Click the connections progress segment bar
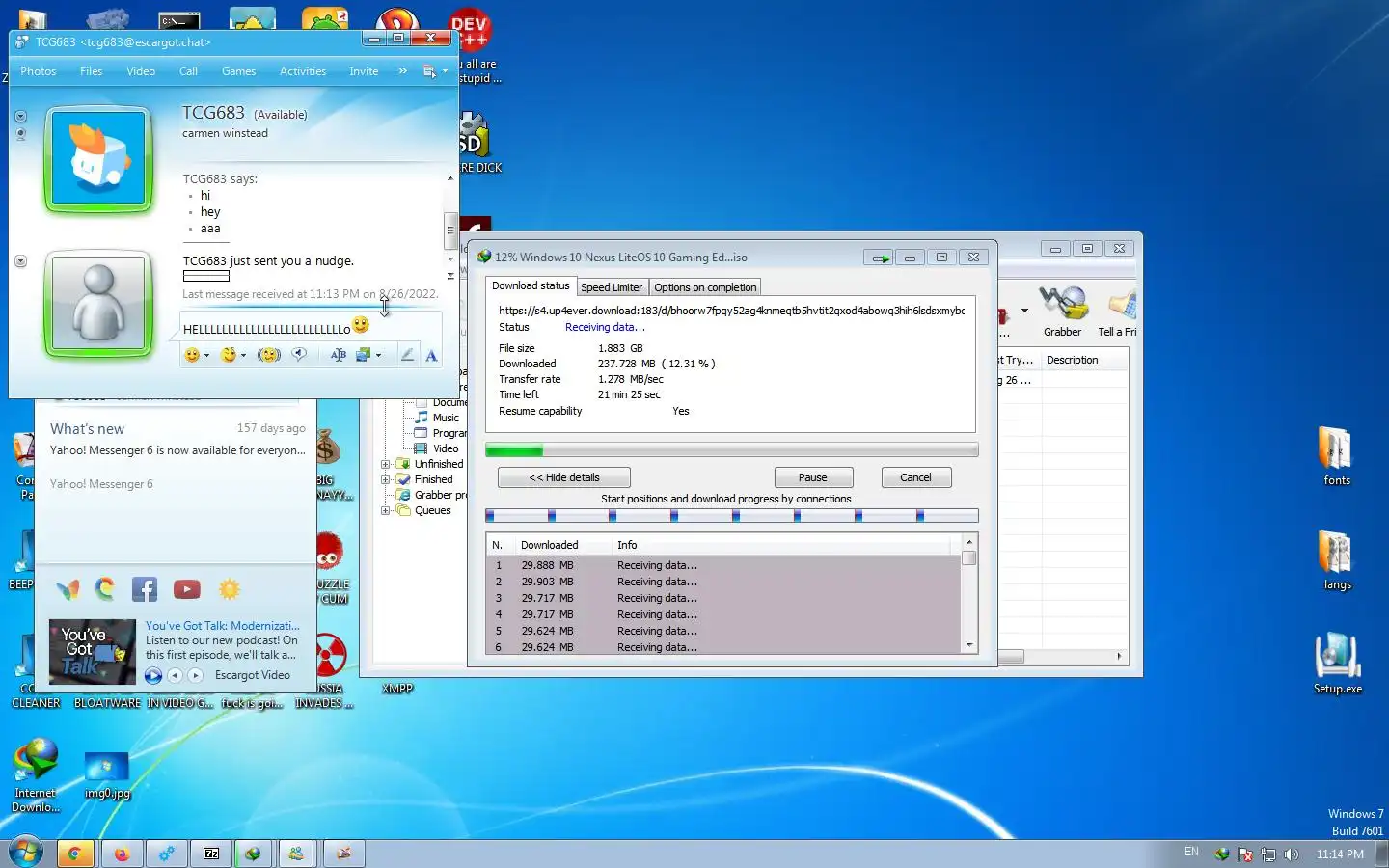This screenshot has width=1389, height=868. tap(732, 516)
